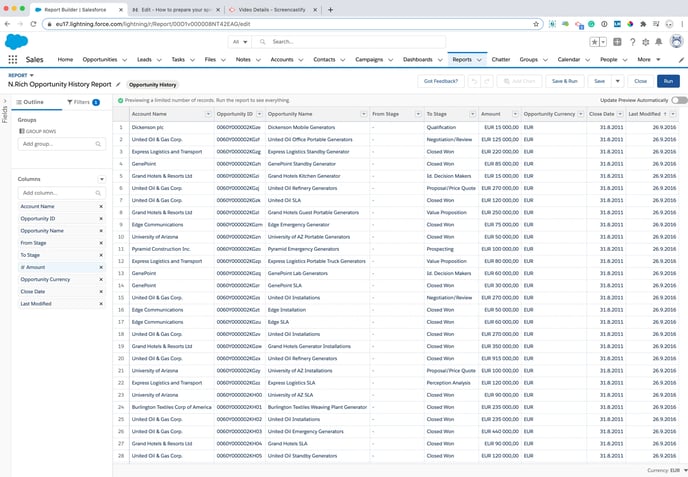The image size is (688, 477).
Task: Remove the Opportunity ID column
Action: click(101, 219)
